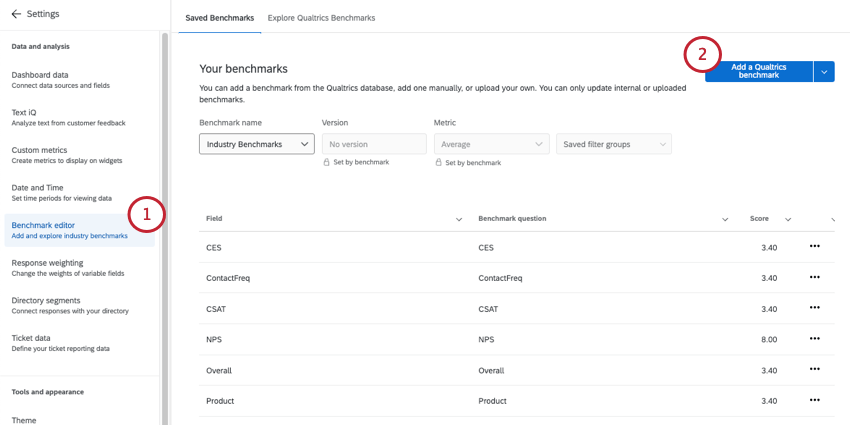
Task: Sort by the Score column arrow
Action: pyautogui.click(x=788, y=219)
